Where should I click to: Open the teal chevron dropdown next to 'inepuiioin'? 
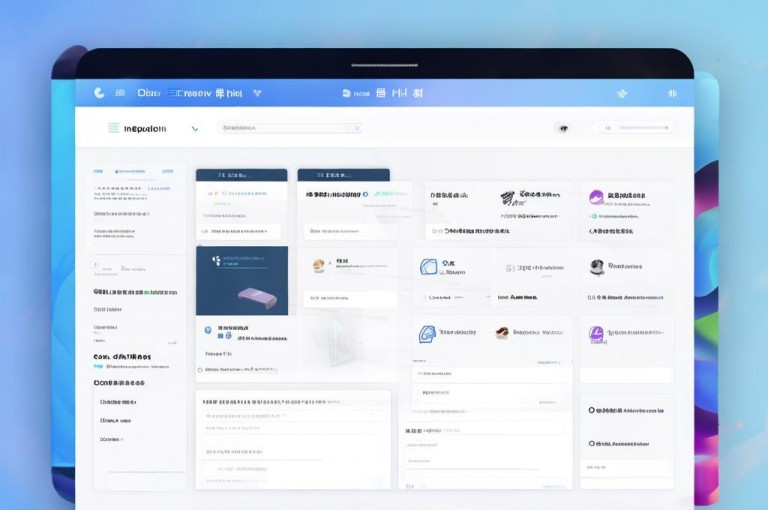194,129
